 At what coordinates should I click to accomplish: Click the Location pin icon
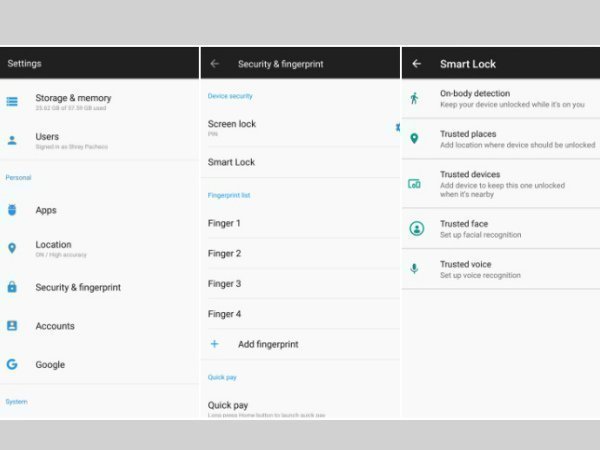point(12,248)
